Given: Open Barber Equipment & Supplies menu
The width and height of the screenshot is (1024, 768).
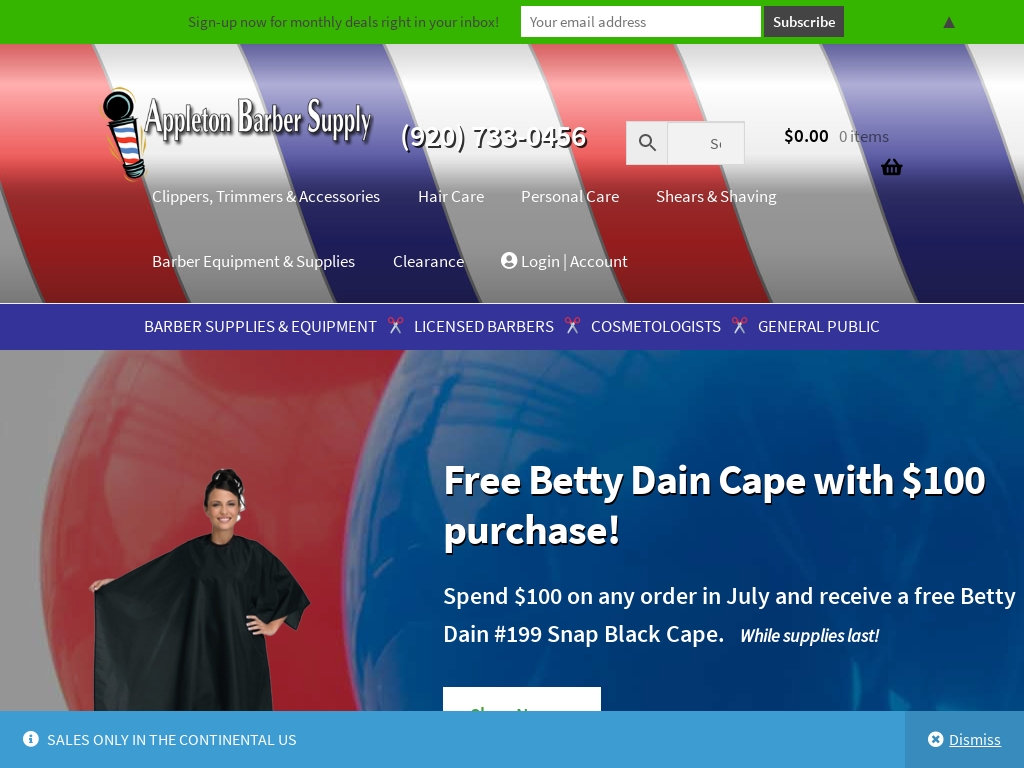Looking at the screenshot, I should (x=253, y=261).
